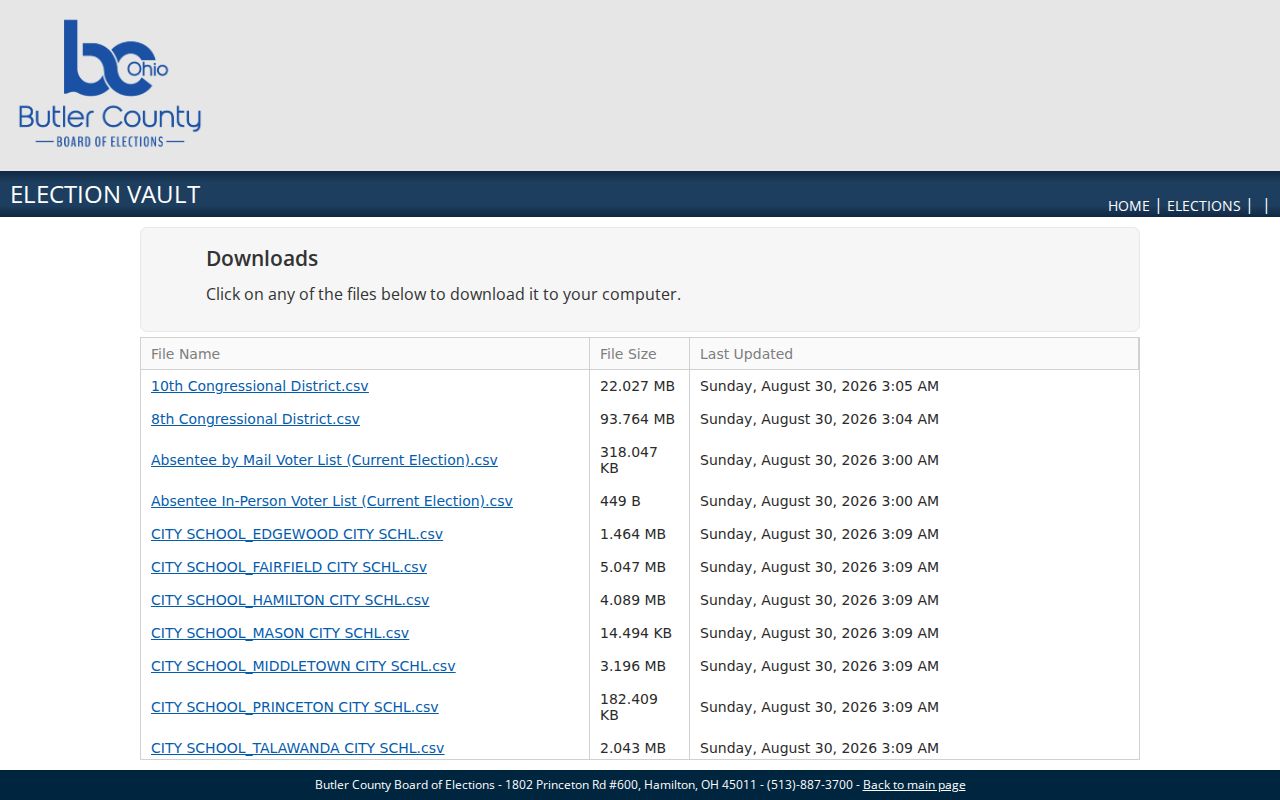Download CITY SCHOOL_PRINCETON CITY SCHL.csv
Image resolution: width=1280 pixels, height=800 pixels.
point(295,707)
